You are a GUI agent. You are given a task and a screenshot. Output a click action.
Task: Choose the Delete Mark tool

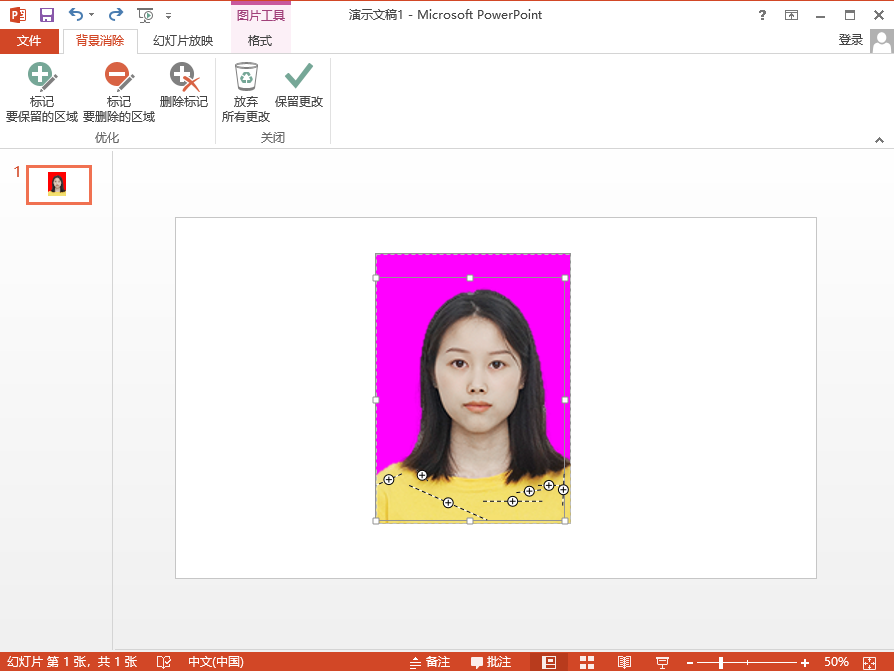point(184,86)
